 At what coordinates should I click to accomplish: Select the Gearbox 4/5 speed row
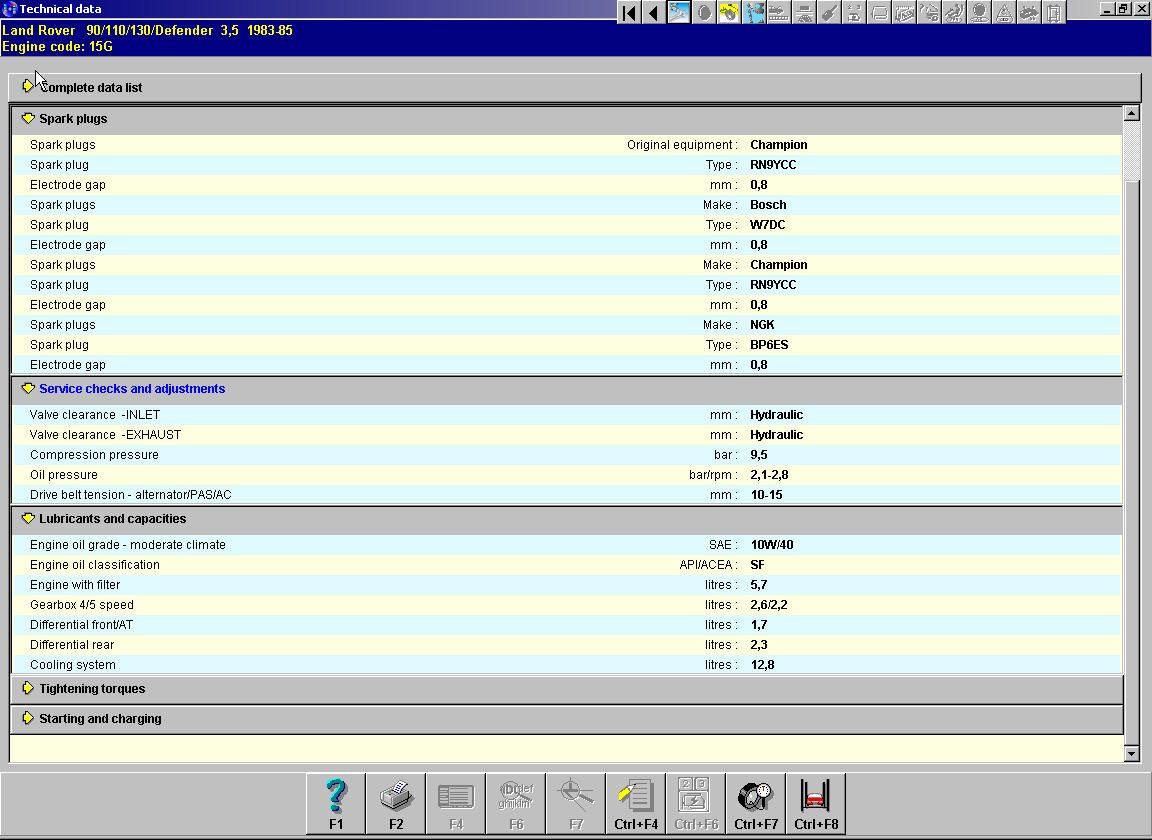pos(567,605)
